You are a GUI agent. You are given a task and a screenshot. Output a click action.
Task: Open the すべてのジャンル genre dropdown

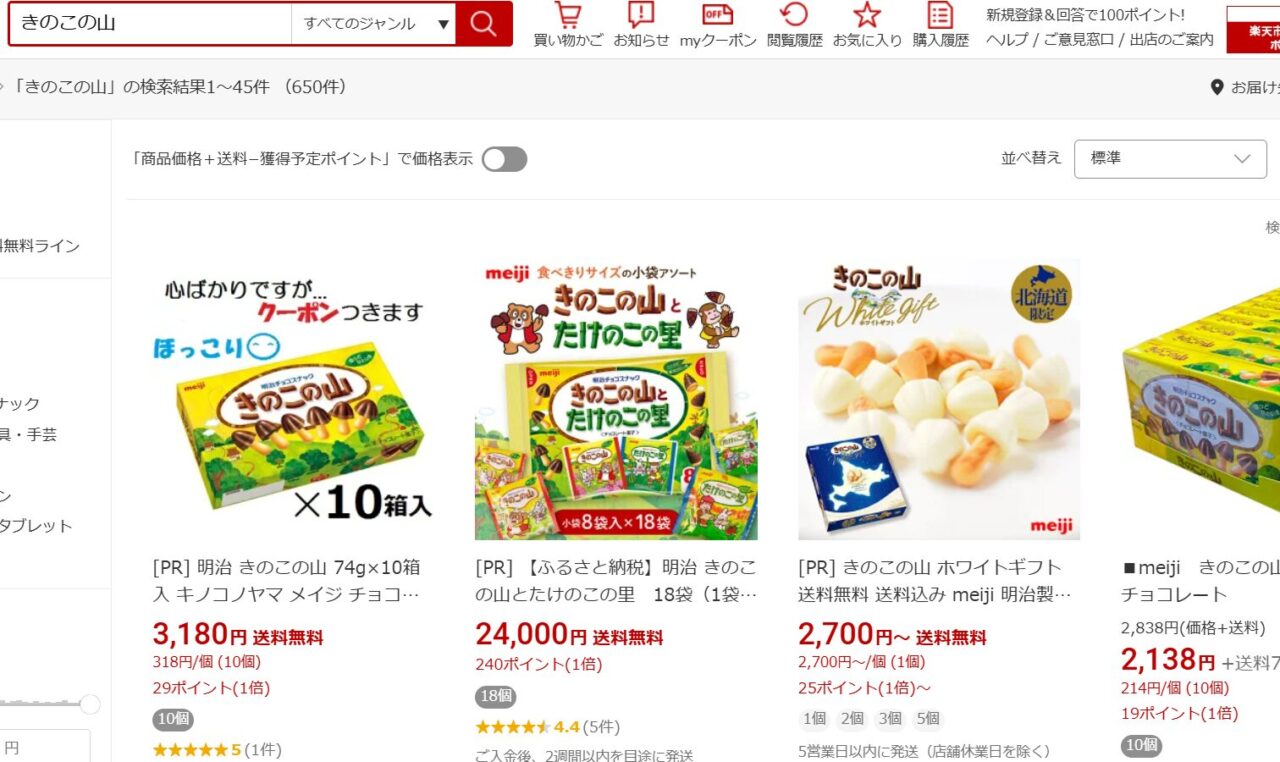(374, 24)
